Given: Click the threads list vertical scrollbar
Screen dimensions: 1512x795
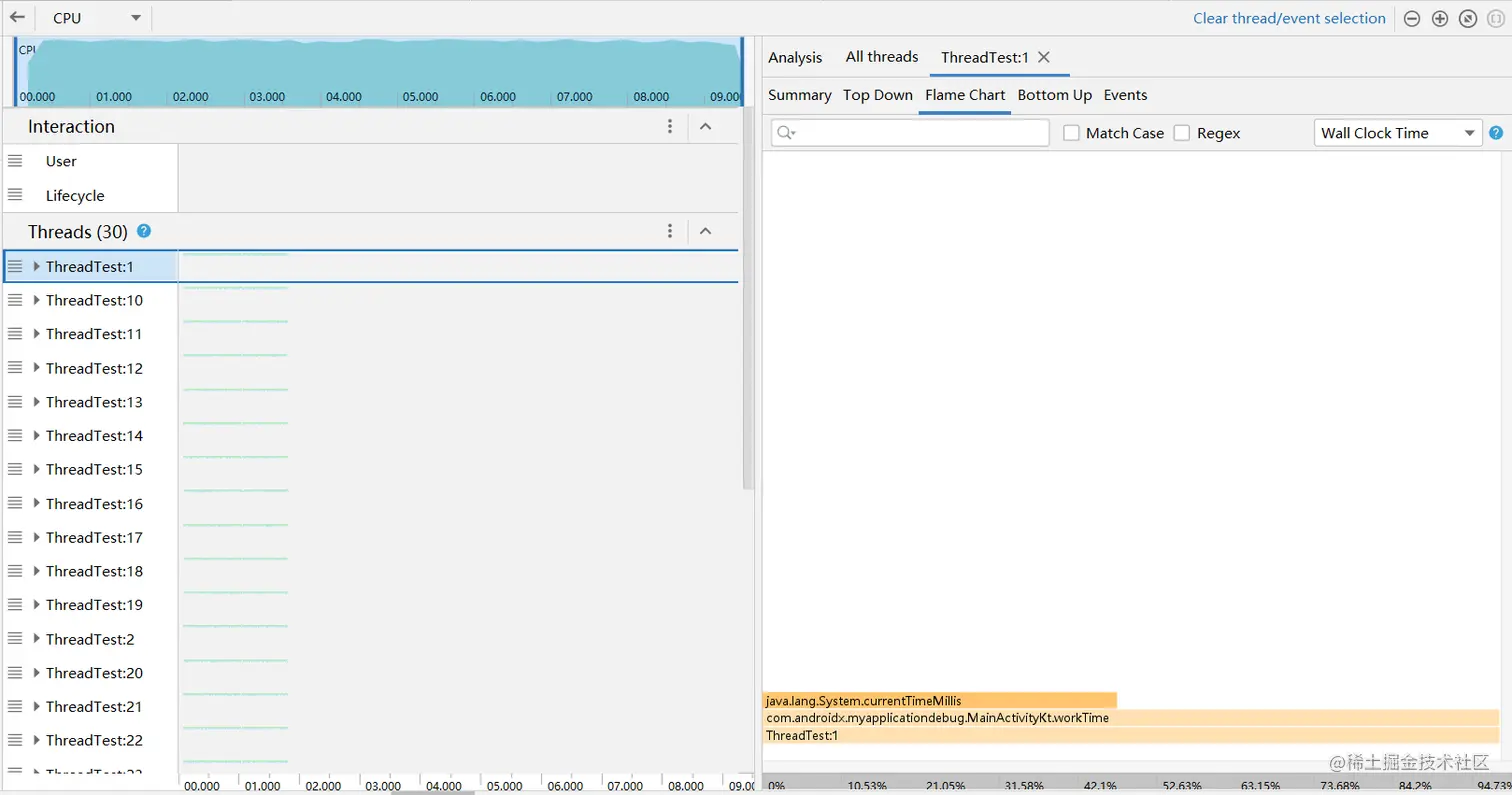Looking at the screenshot, I should pos(748,298).
